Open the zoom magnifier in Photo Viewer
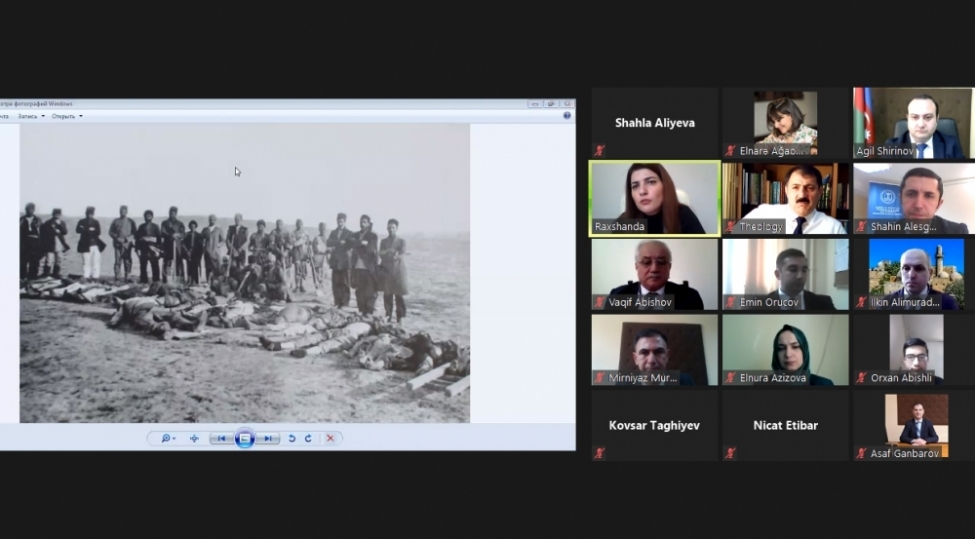The height and width of the screenshot is (540, 975). (168, 439)
